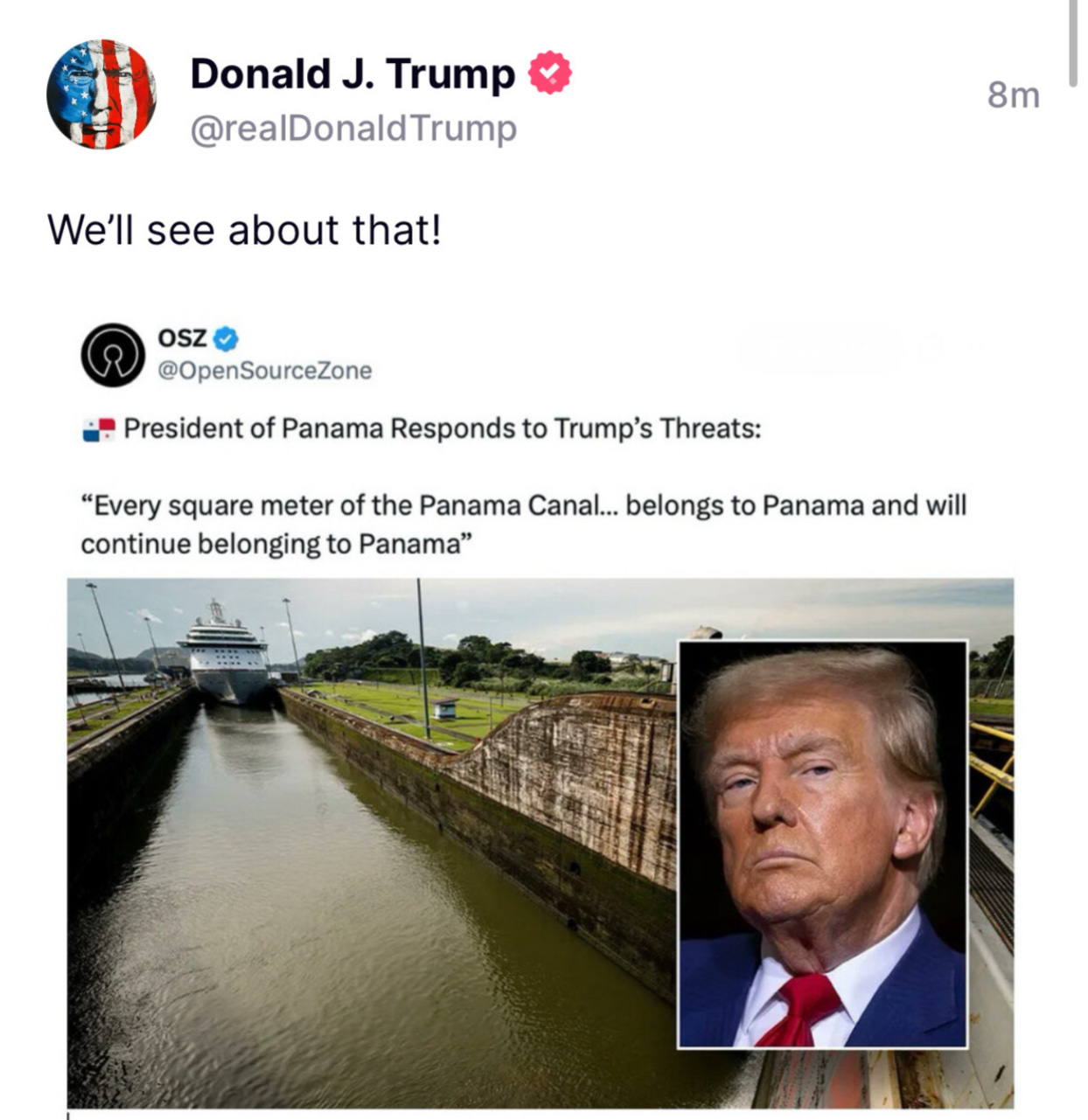
Task: Click the Panama flag emoji
Action: coord(99,429)
